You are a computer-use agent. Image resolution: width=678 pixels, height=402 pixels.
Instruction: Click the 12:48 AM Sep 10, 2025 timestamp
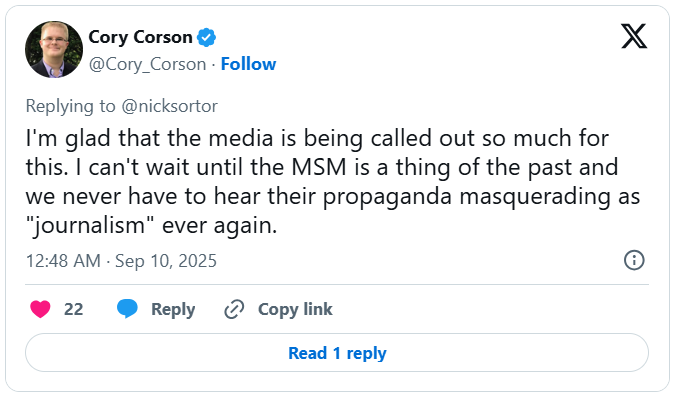pos(121,261)
